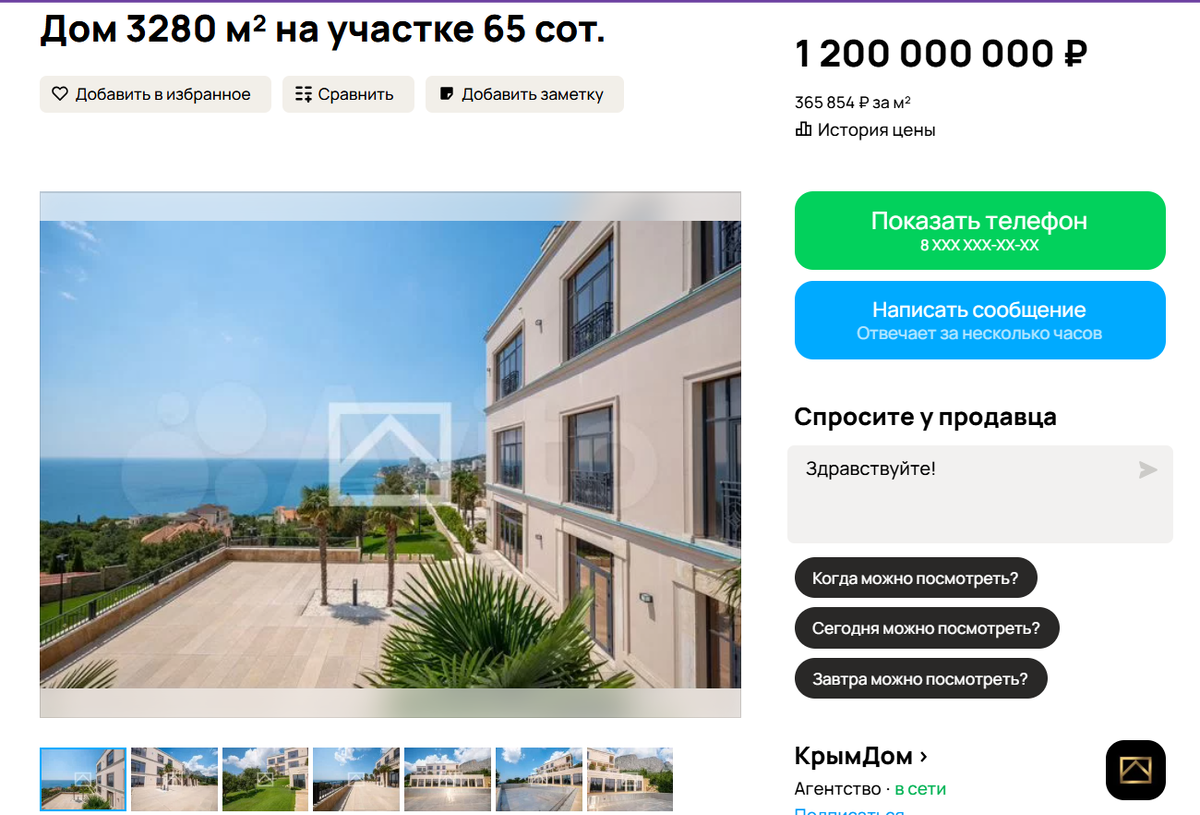Select the third thumbnail with green lawn
This screenshot has height=815, width=1200.
pyautogui.click(x=265, y=779)
